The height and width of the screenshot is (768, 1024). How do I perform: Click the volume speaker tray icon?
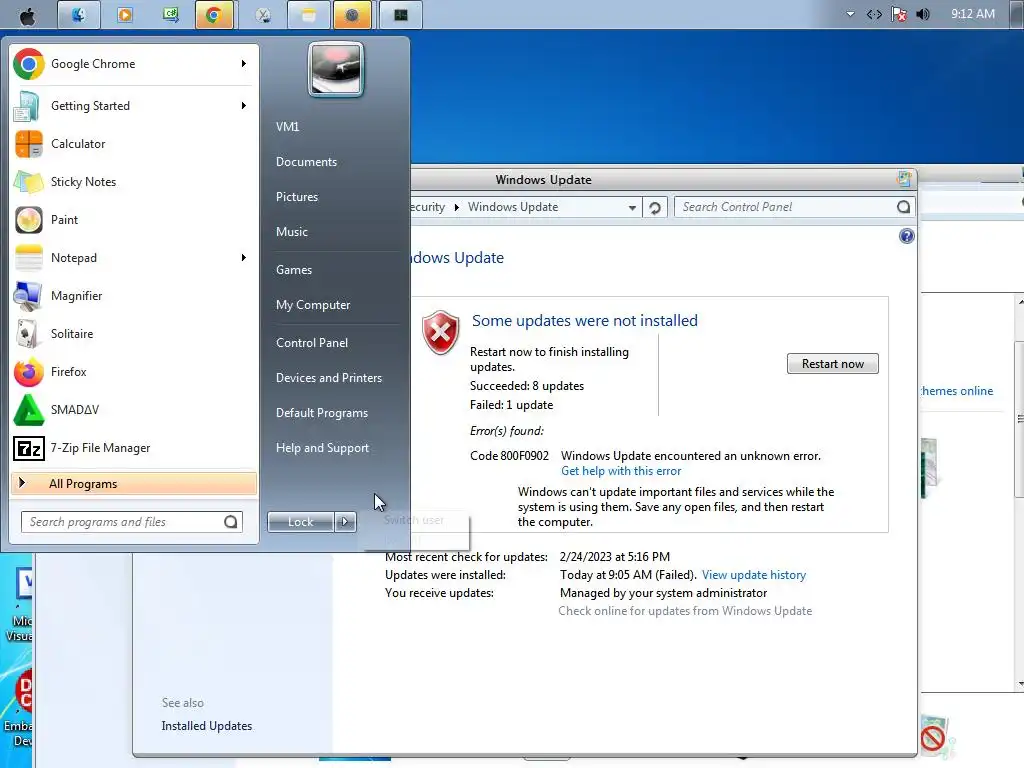pos(923,14)
